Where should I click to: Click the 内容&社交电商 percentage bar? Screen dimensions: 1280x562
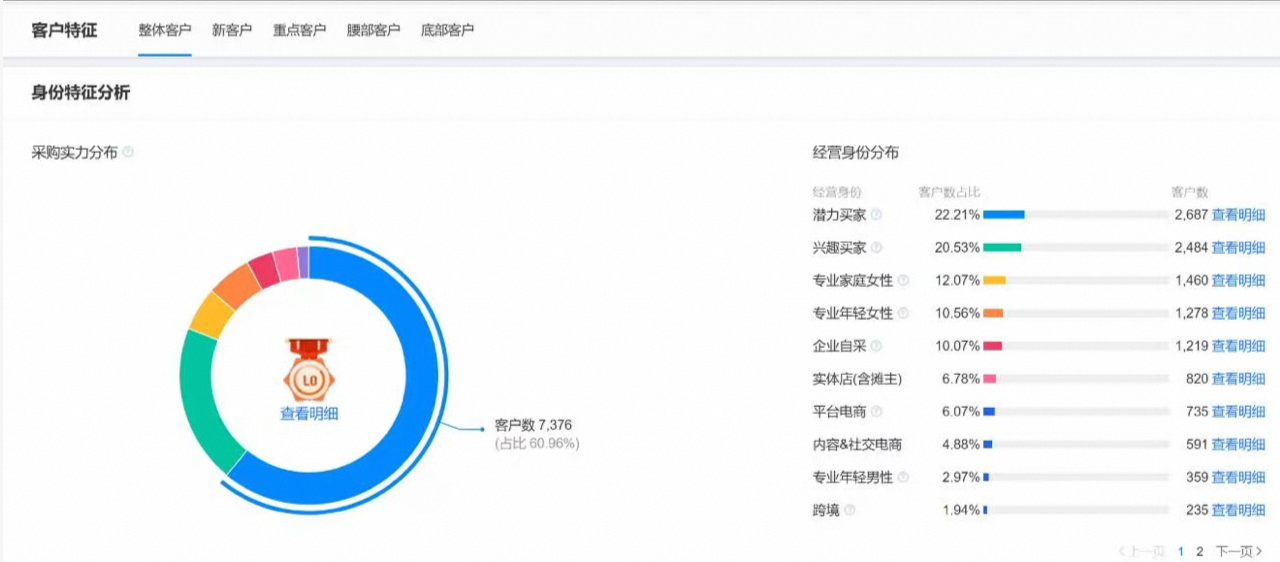tap(1075, 444)
